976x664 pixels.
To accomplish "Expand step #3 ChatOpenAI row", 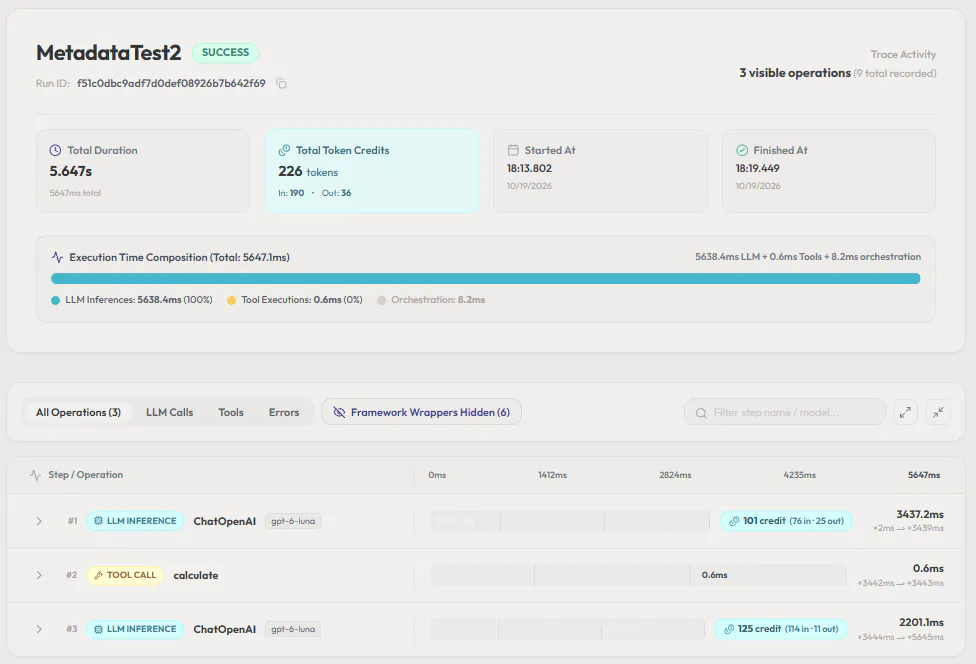I will point(39,629).
